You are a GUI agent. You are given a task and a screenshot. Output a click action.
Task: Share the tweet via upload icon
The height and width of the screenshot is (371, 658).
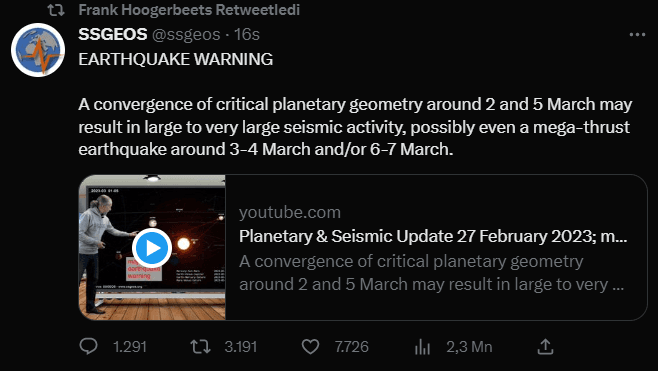coord(545,347)
